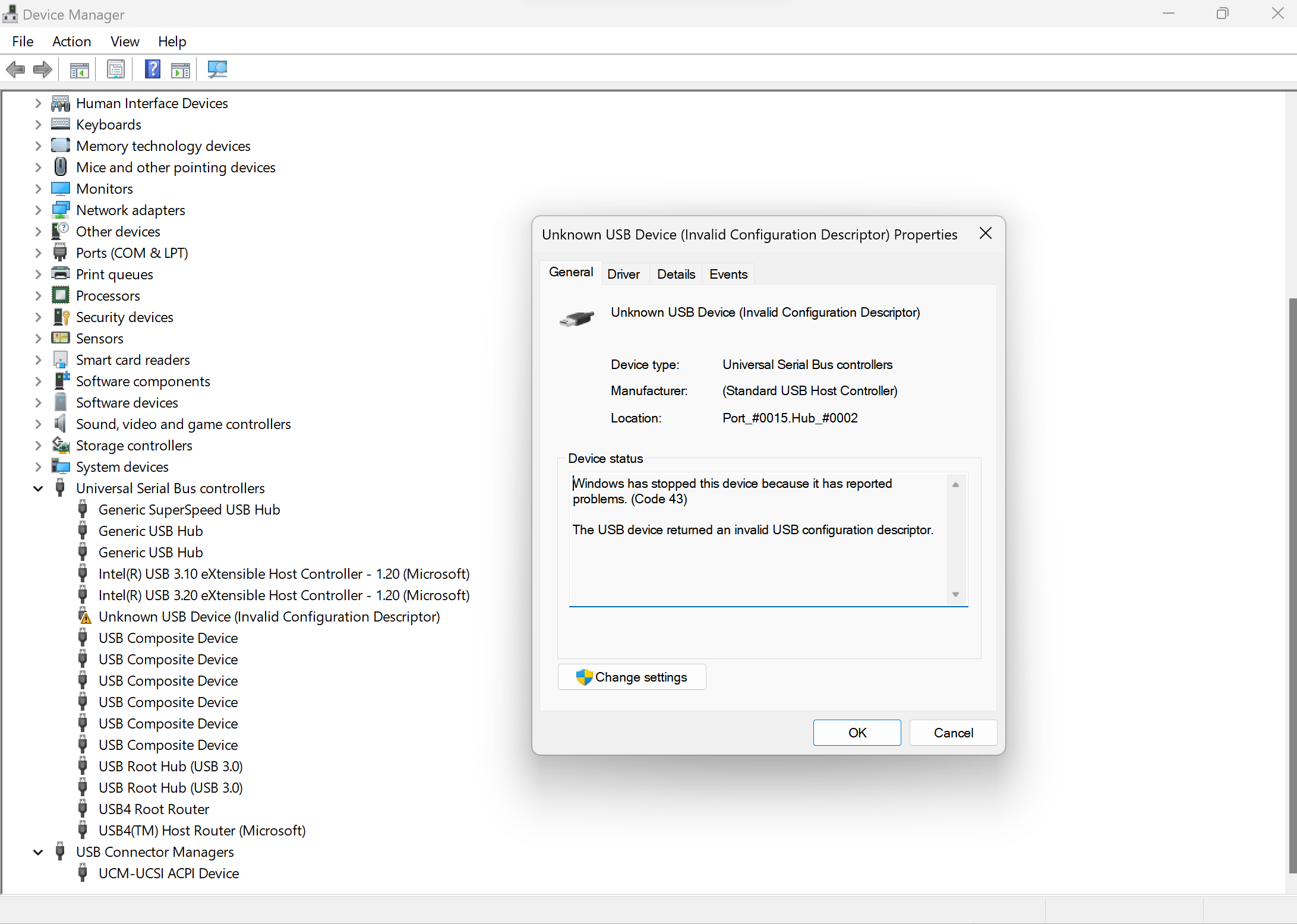Switch to the Events tab

pyautogui.click(x=728, y=275)
